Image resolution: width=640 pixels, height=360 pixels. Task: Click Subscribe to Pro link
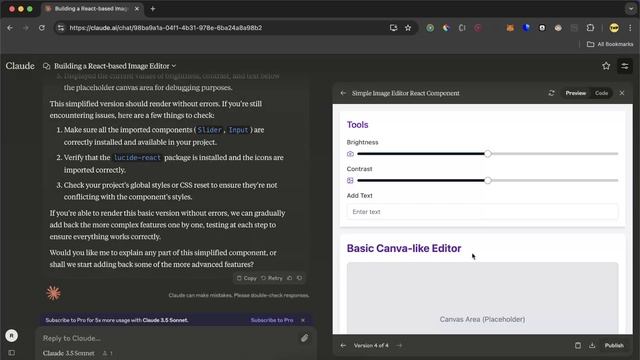pyautogui.click(x=272, y=320)
